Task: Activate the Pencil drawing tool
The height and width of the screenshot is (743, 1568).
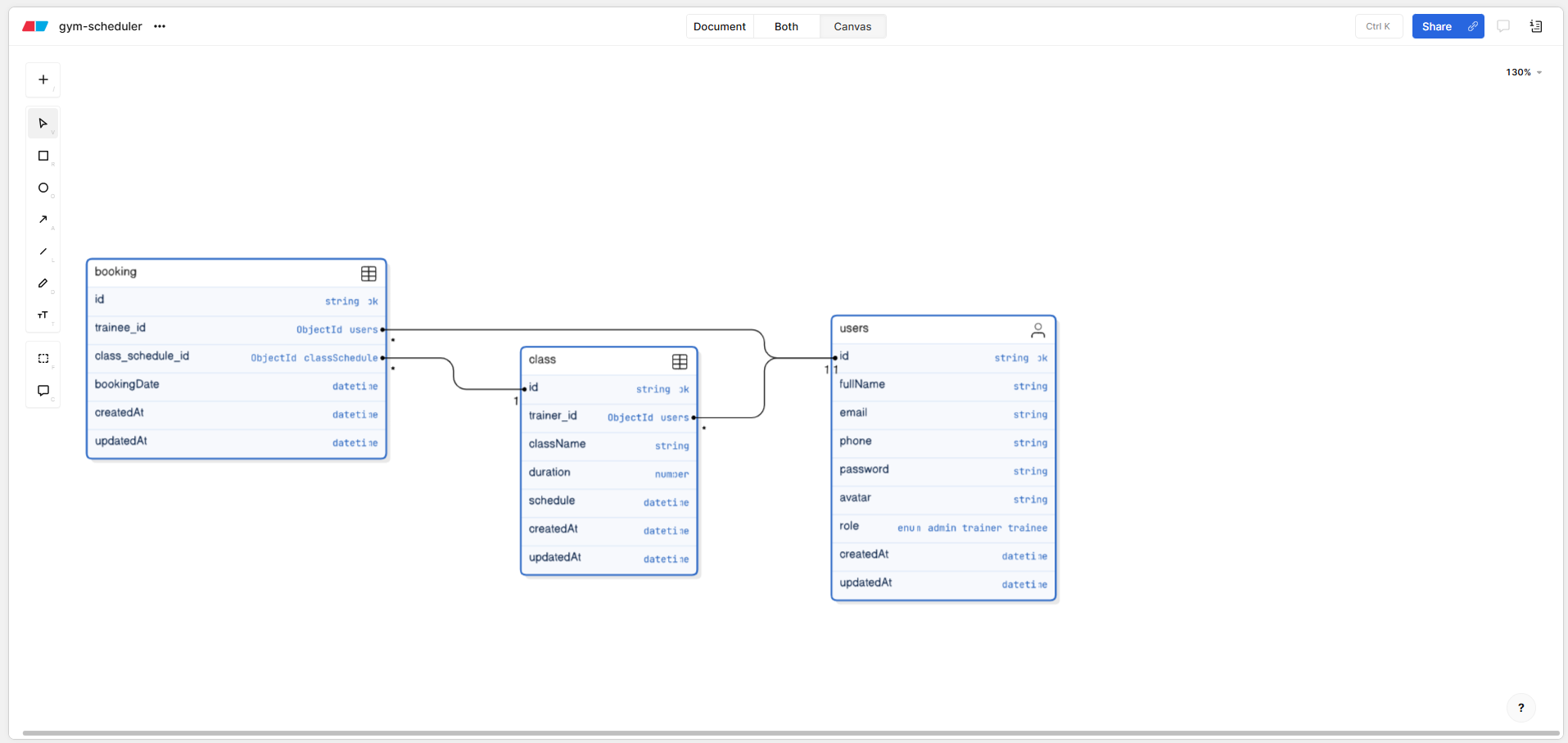Action: (43, 283)
